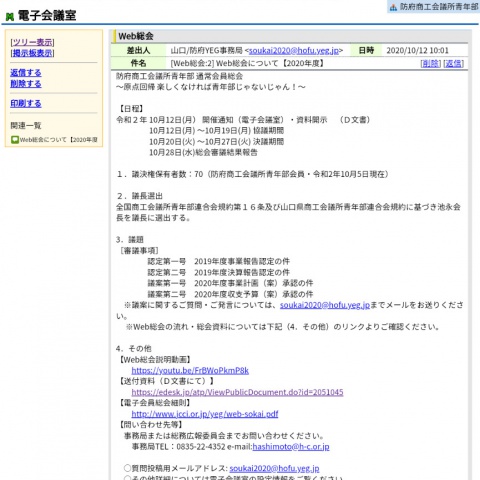This screenshot has height=480, width=480.
Task: Click line 議案第一号 2020年度事業計画
Action: (230, 283)
